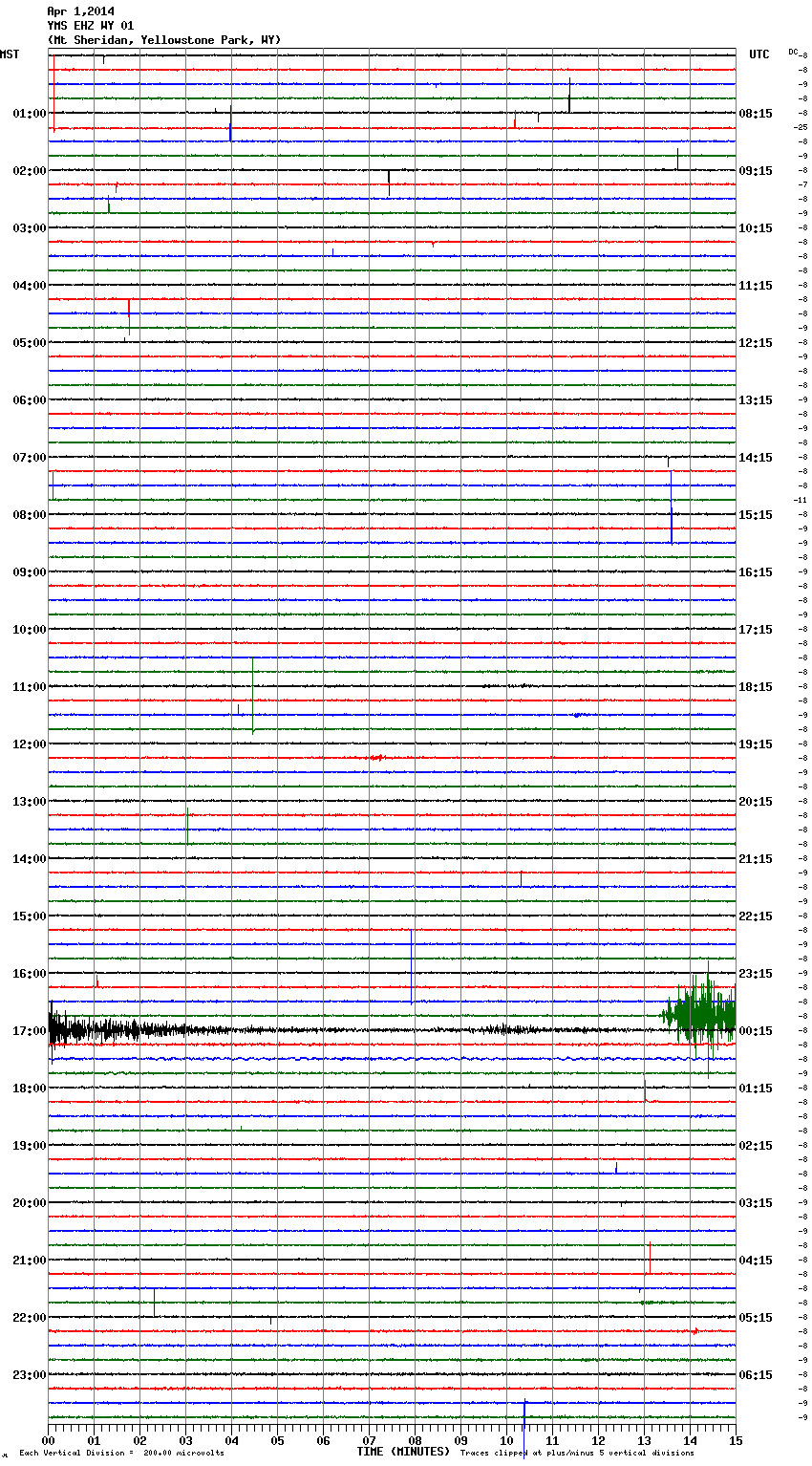The width and height of the screenshot is (812, 1466).
Task: Click the 21:15 UTC time label
Action: [x=756, y=859]
